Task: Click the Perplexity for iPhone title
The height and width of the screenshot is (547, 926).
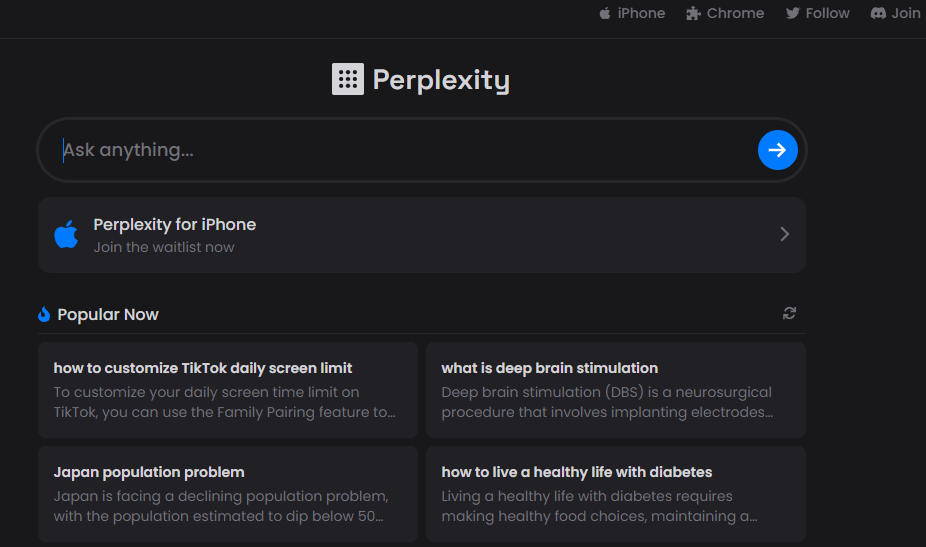Action: click(x=175, y=224)
